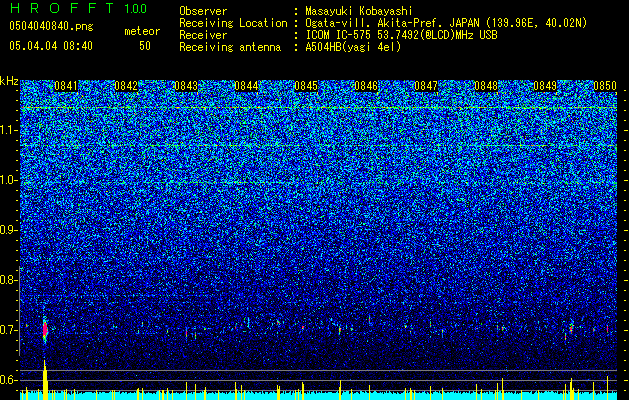Click the 1.0 frequency axis label
The image size is (629, 400).
(x=9, y=180)
